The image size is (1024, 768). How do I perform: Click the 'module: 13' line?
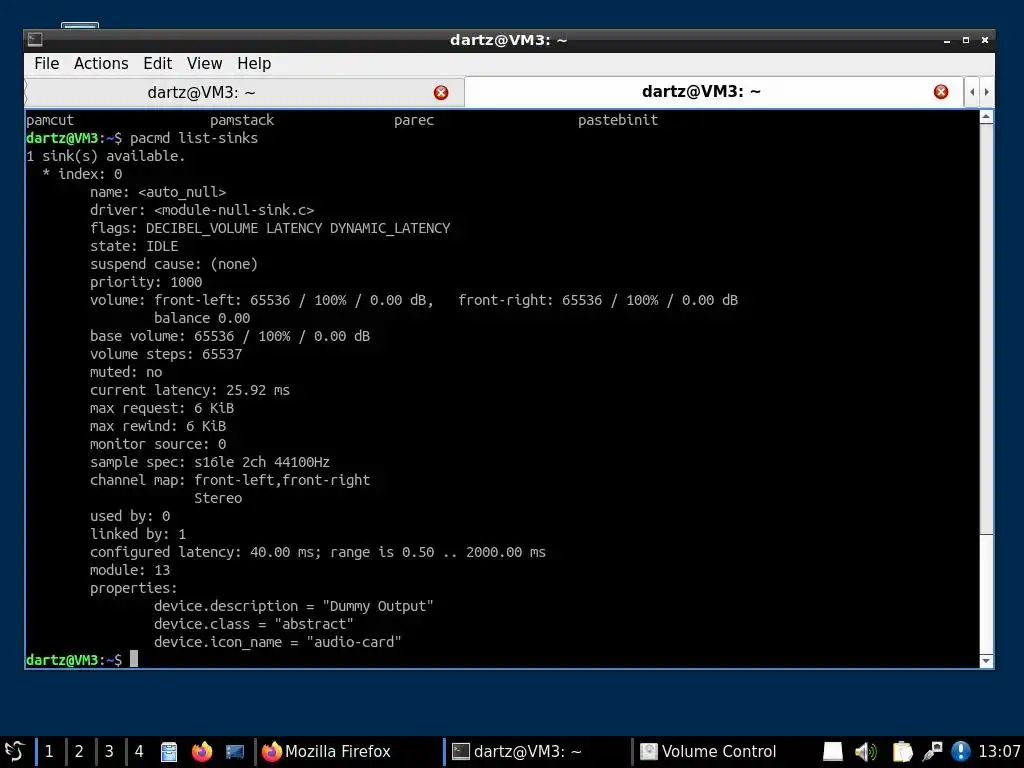click(x=130, y=570)
